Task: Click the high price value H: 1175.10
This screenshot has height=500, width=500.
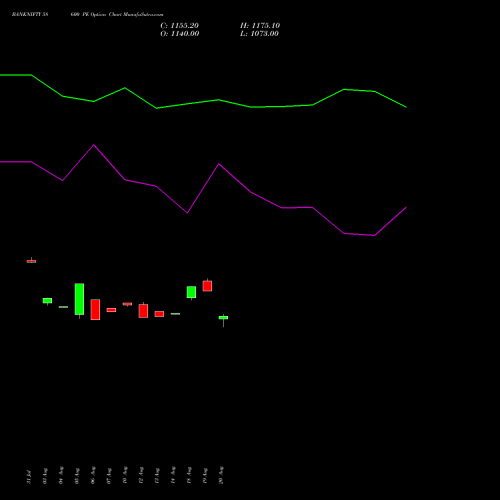Action: tap(260, 26)
